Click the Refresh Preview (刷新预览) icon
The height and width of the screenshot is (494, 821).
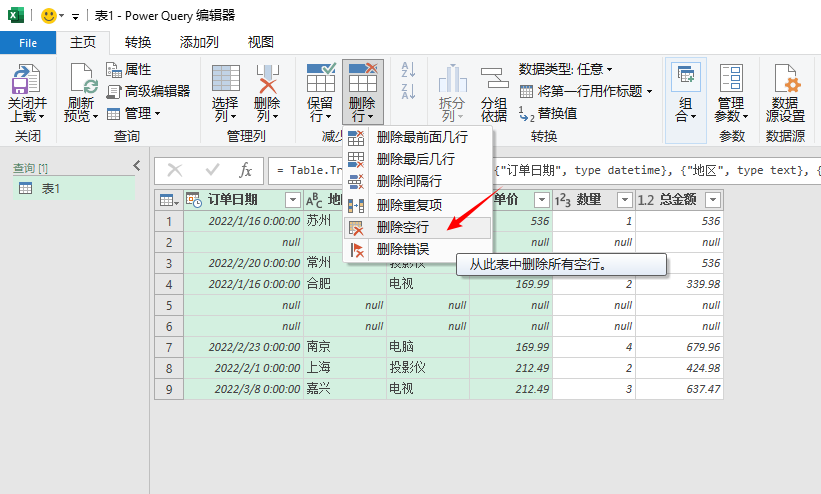click(84, 79)
